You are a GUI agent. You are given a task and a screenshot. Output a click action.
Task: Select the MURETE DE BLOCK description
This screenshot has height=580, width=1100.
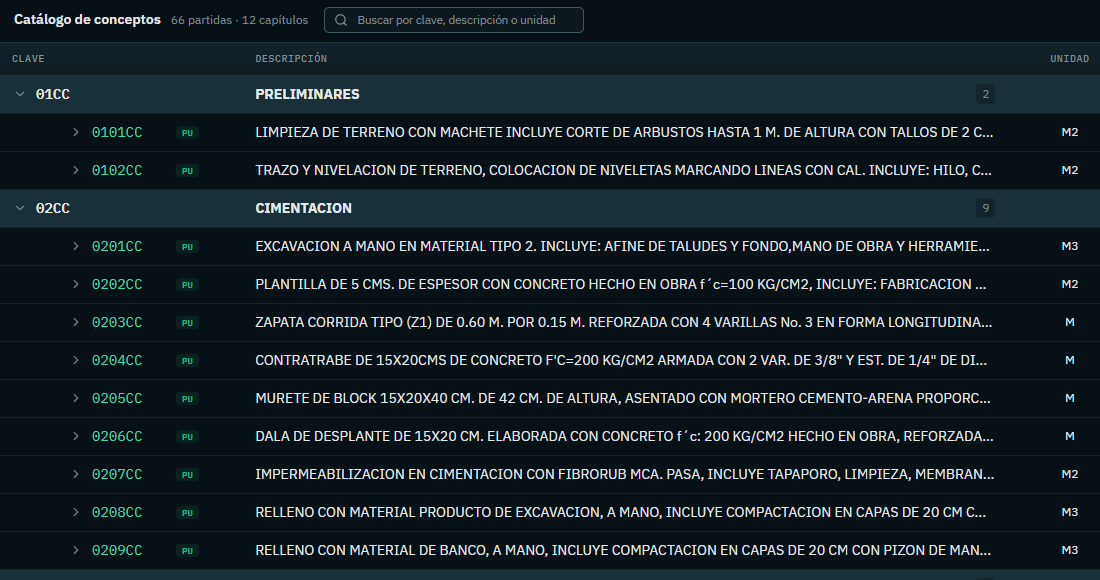[623, 398]
